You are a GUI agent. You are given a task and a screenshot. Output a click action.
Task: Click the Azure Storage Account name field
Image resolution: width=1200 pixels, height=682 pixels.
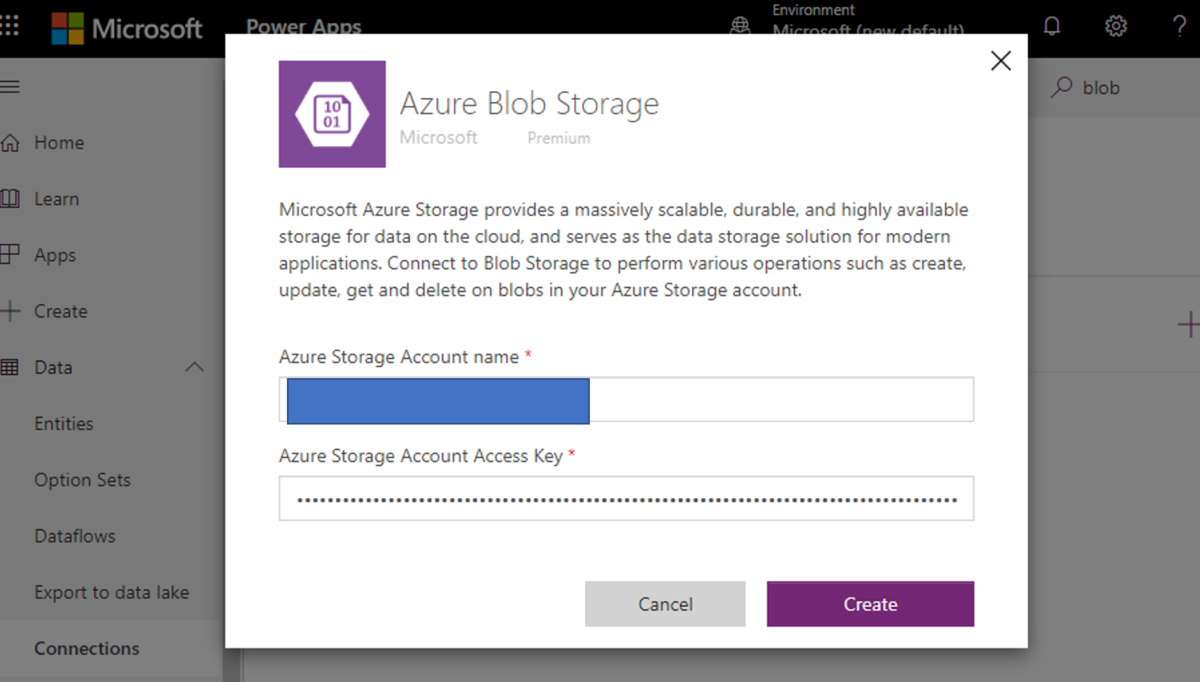626,400
